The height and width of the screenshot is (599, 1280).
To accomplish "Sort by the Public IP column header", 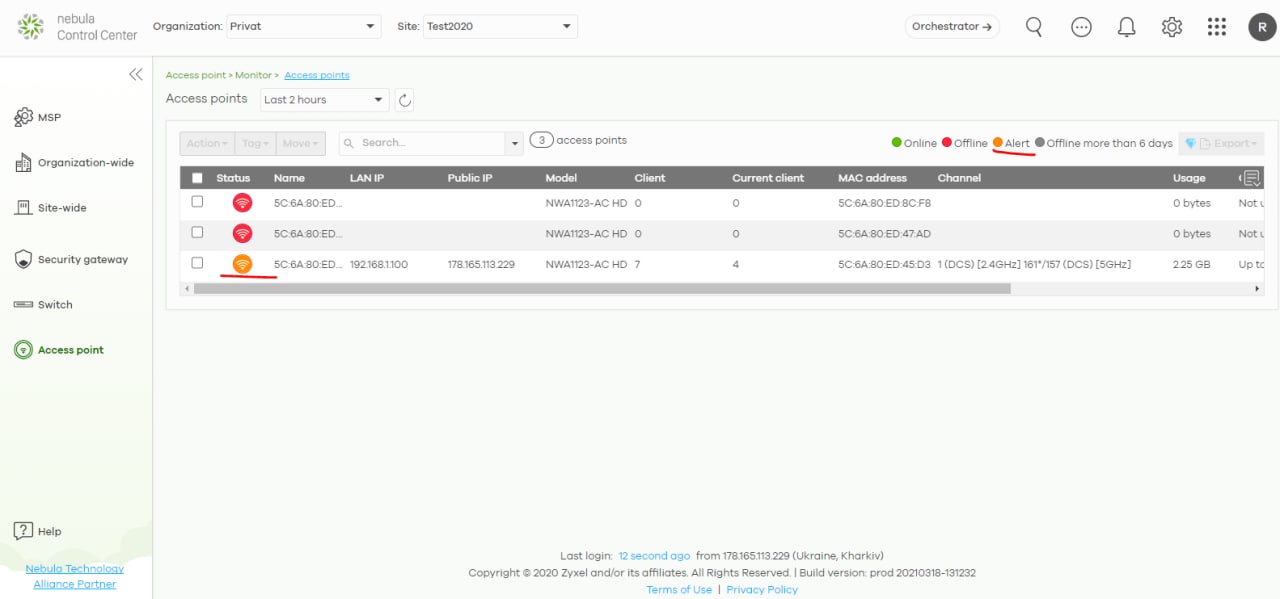I will click(470, 178).
